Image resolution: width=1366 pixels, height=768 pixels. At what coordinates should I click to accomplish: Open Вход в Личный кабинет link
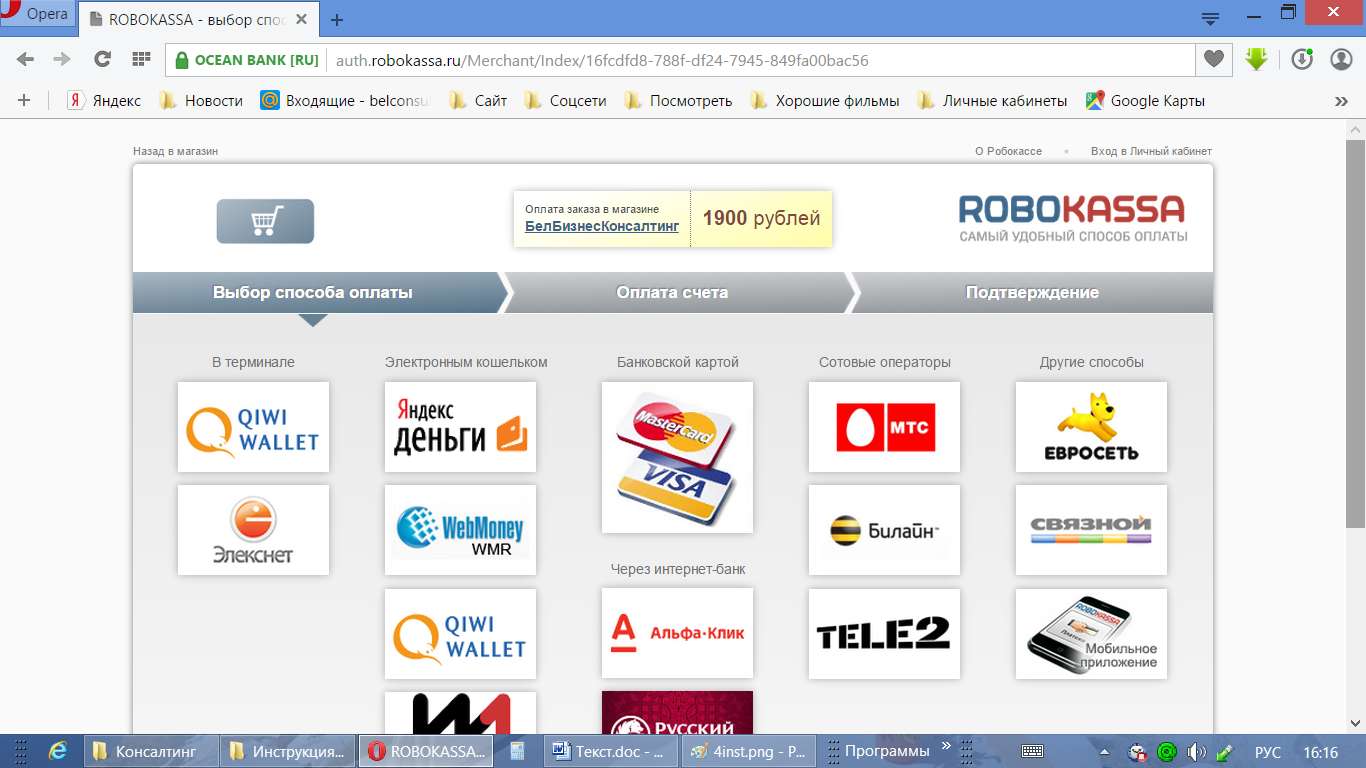point(1151,151)
